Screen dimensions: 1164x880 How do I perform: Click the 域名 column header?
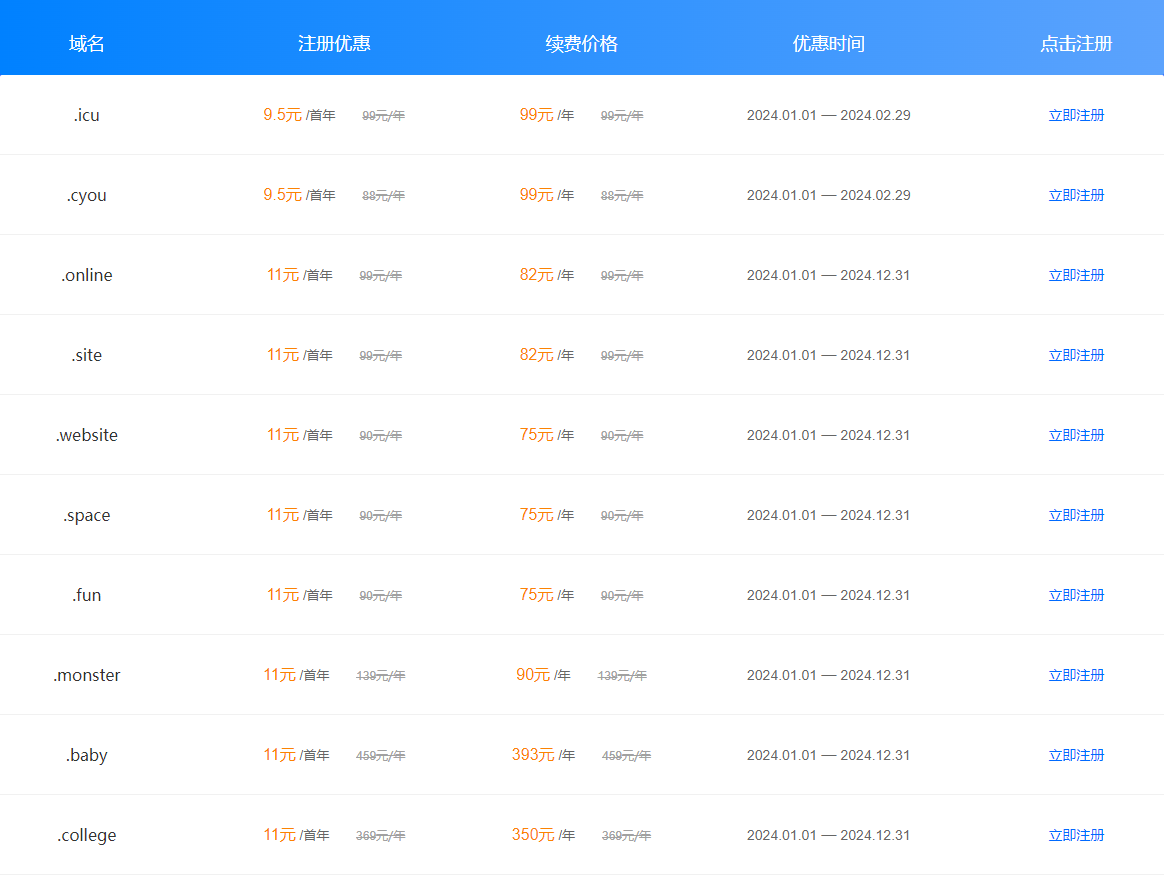87,44
